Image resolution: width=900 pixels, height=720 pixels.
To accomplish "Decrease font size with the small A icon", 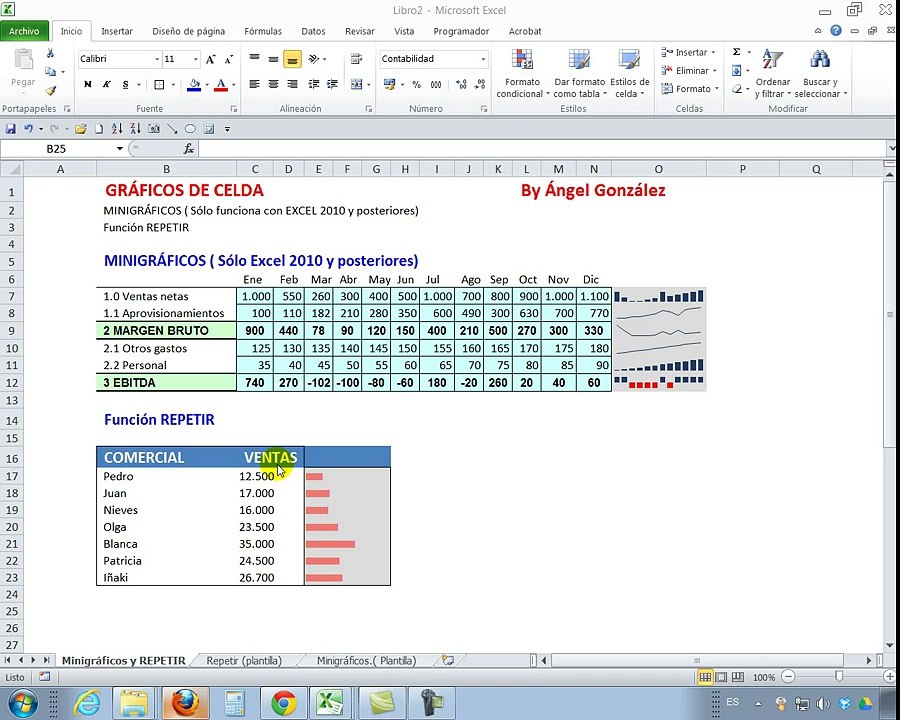I will pos(228,59).
